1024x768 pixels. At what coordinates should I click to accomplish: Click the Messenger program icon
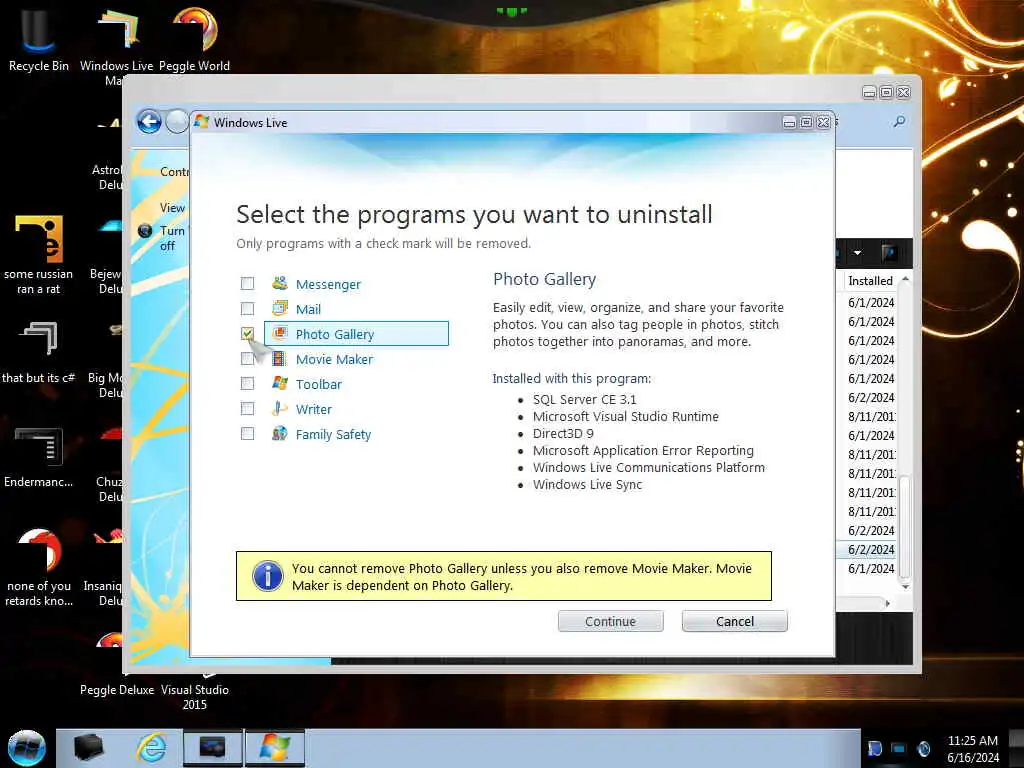click(280, 283)
